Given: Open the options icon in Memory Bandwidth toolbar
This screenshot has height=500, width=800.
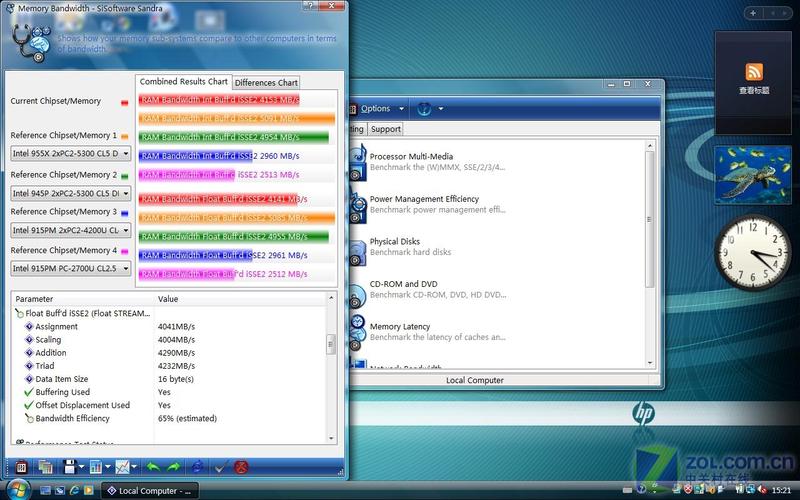Looking at the screenshot, I should pos(21,467).
